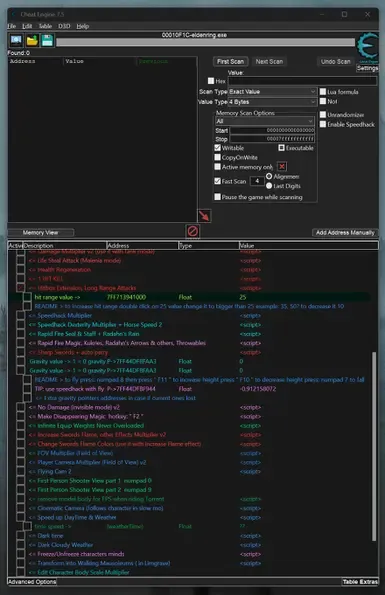Activate No Damage (invisible mode) v2 checkbox

(20, 407)
